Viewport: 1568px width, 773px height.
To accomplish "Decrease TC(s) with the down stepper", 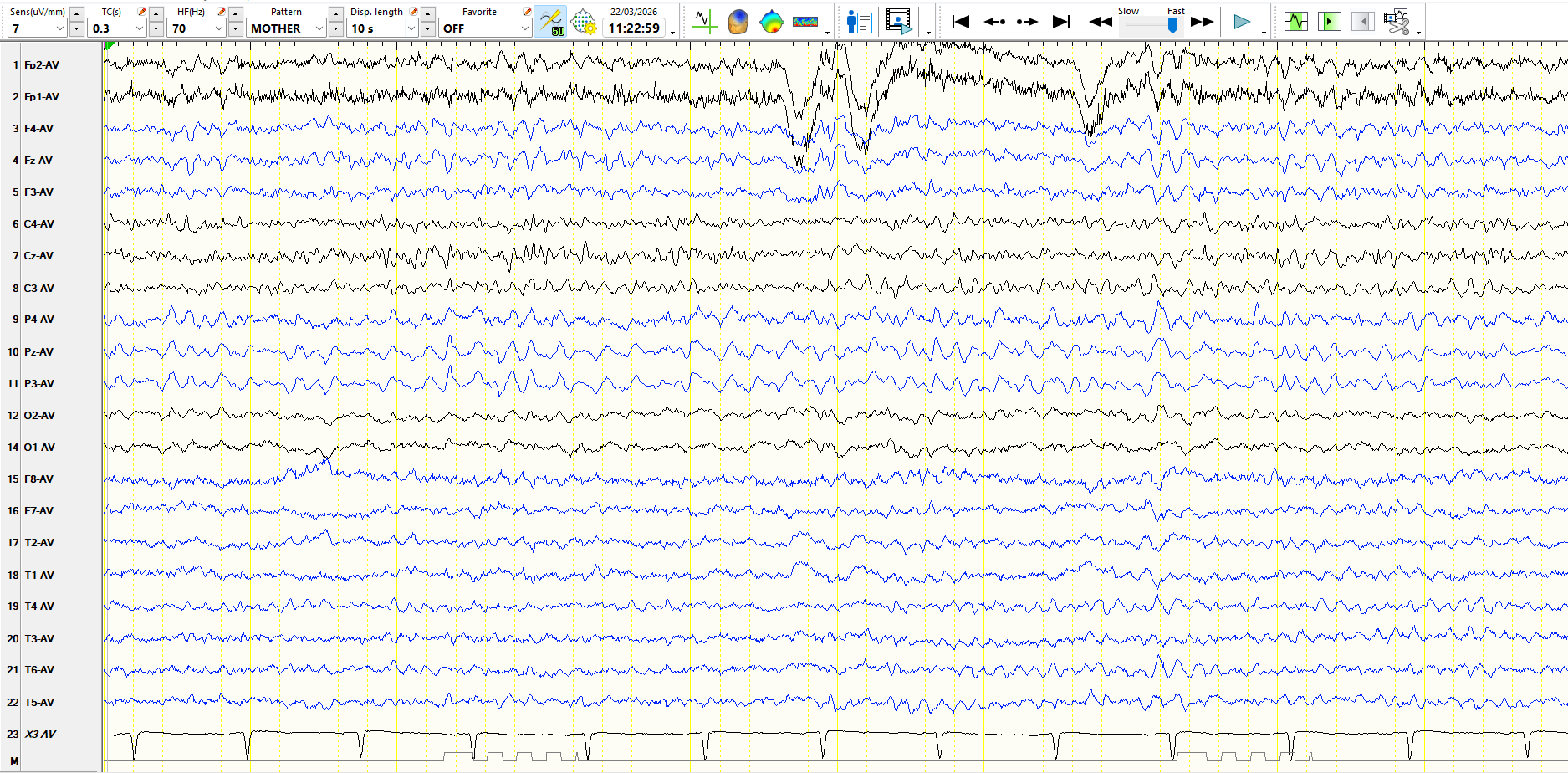I will pos(156,28).
